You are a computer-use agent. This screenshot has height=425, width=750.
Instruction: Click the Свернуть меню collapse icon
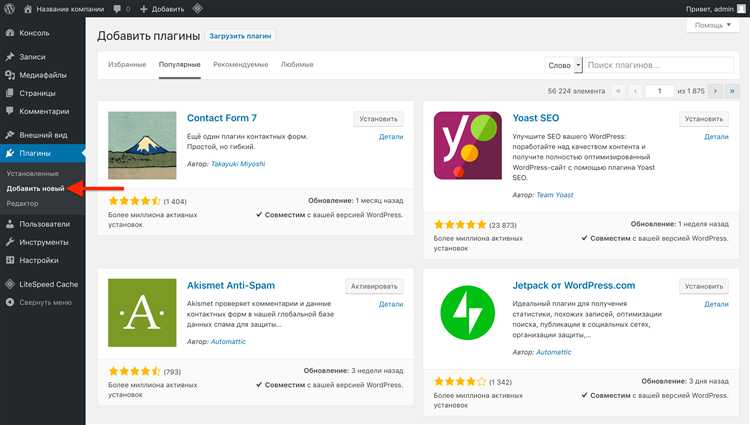pos(10,302)
